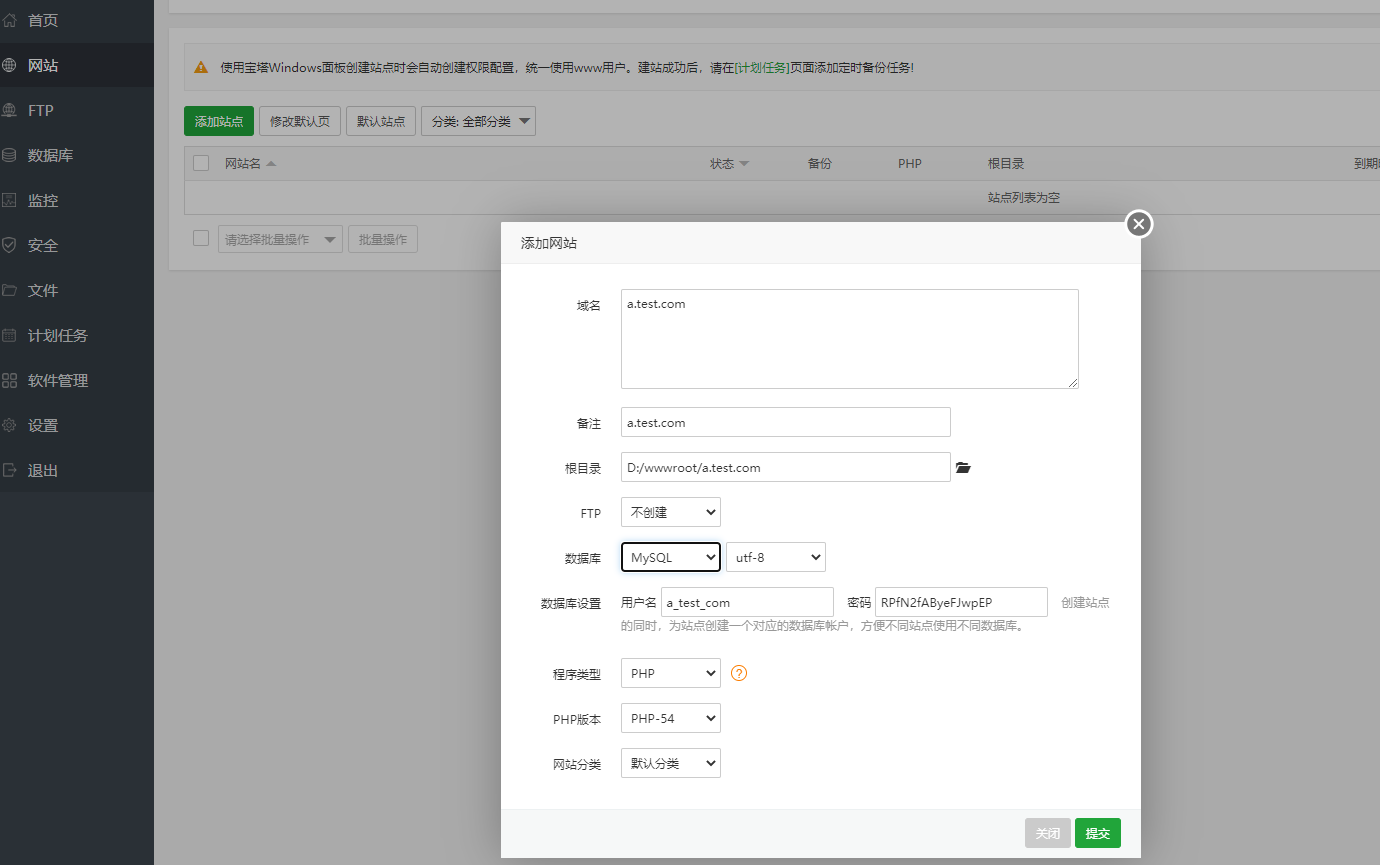The height and width of the screenshot is (865, 1380).
Task: Click the logout icon beside 退出
Action: (9, 470)
